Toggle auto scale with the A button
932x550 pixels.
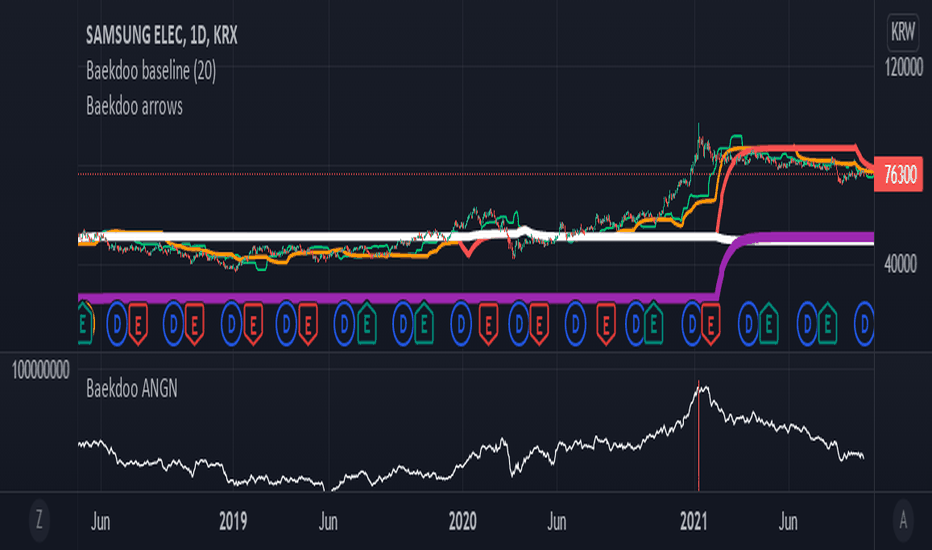click(903, 520)
